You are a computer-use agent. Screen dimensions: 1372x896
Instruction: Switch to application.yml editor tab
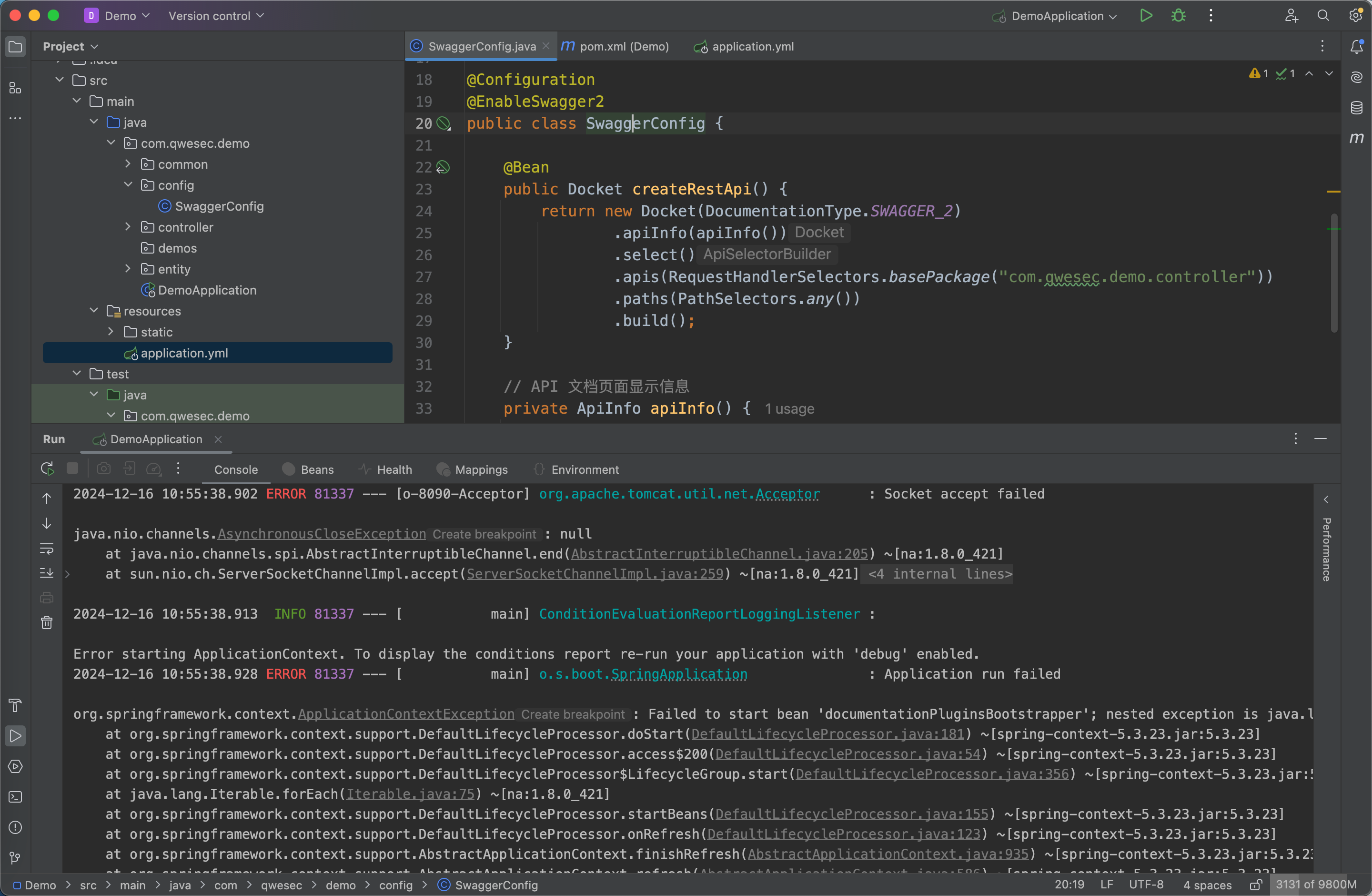pyautogui.click(x=745, y=46)
